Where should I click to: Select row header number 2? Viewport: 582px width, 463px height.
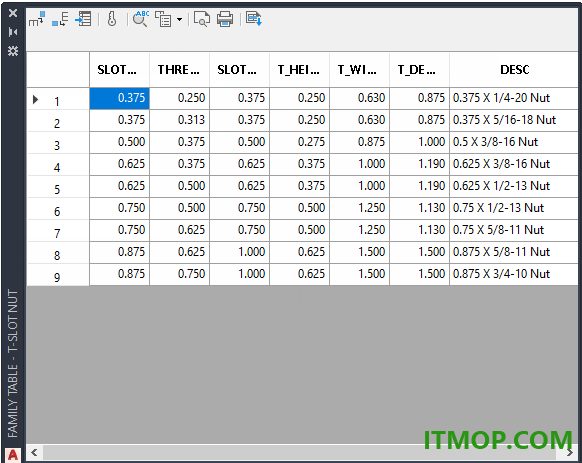58,121
